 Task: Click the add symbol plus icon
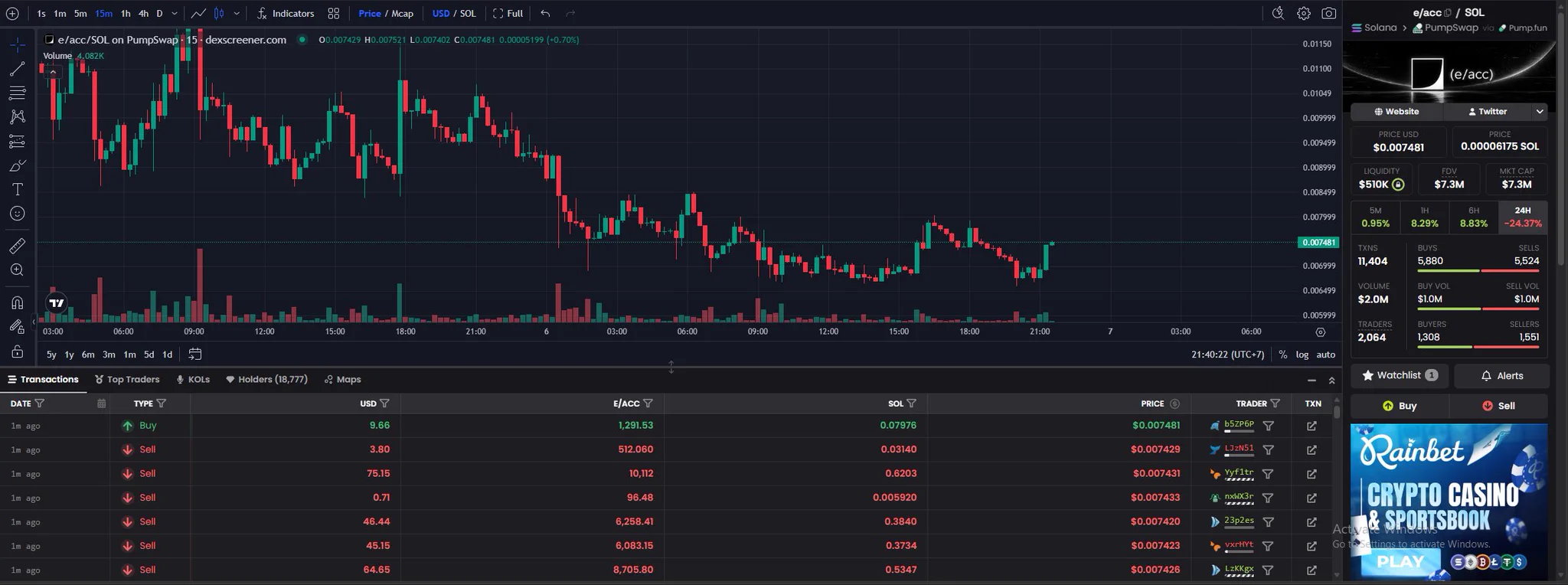[x=12, y=13]
